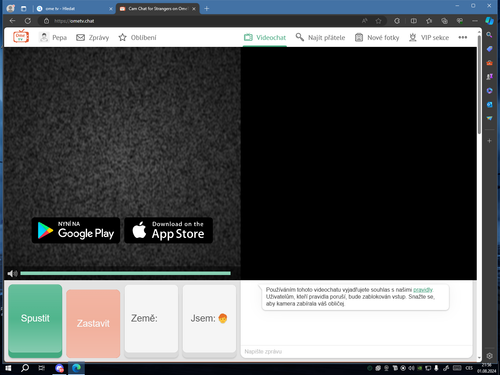
Task: Mute the video chat volume speaker icon
Action: [x=12, y=274]
